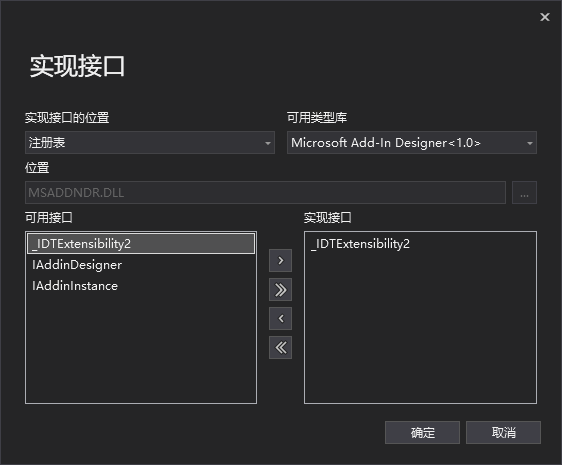Cancel with the 取消 button

click(503, 432)
